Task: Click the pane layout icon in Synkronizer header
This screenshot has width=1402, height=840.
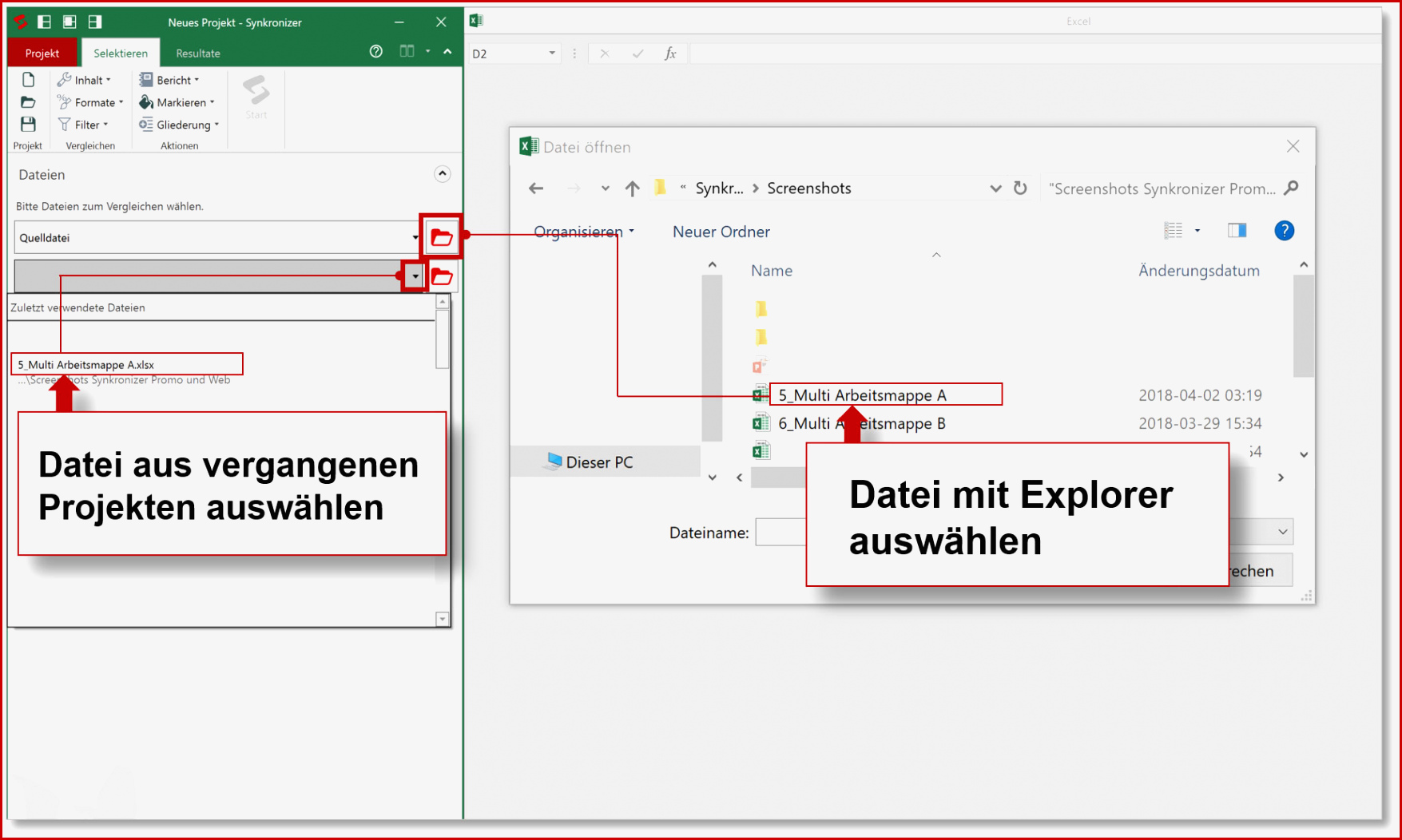Action: [407, 52]
